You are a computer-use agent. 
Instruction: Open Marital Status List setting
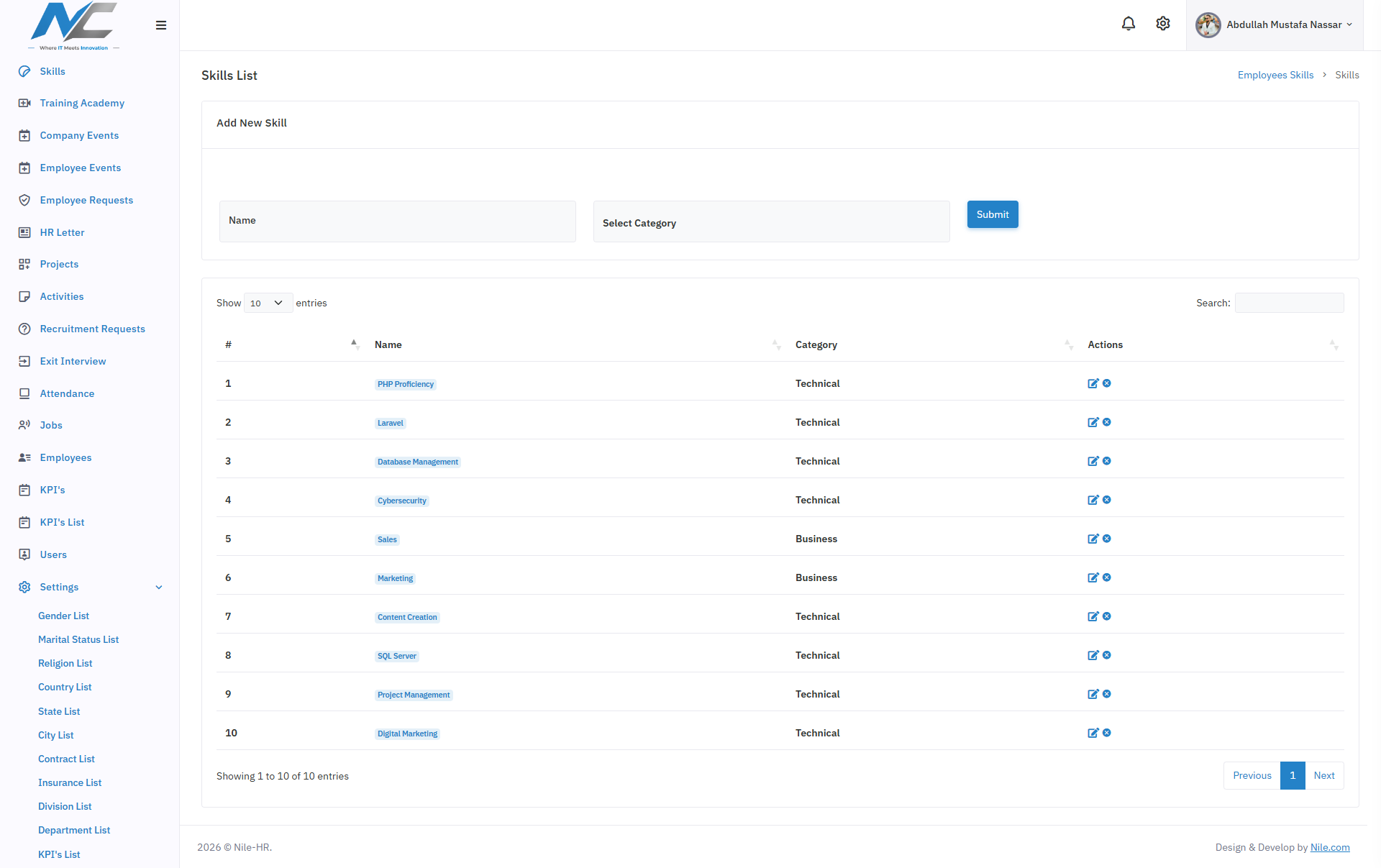click(x=78, y=639)
